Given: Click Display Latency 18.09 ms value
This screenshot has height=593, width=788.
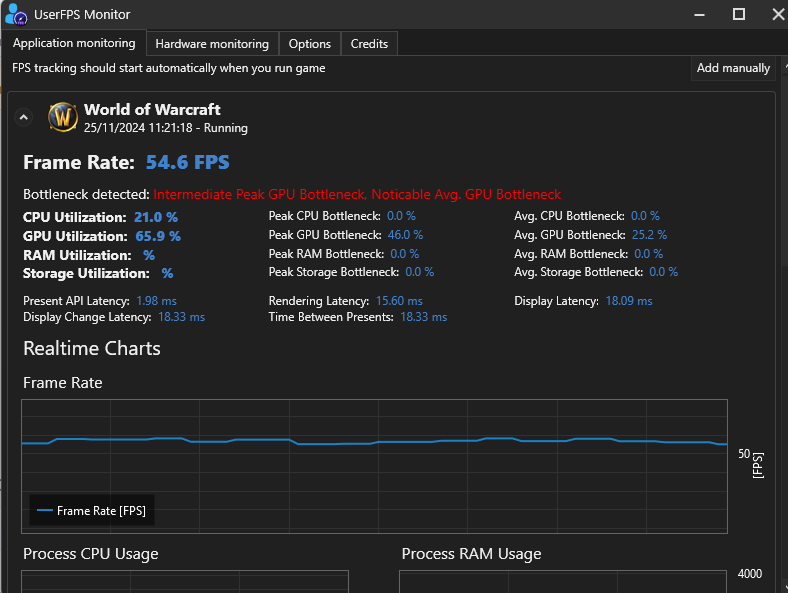Looking at the screenshot, I should click(629, 301).
